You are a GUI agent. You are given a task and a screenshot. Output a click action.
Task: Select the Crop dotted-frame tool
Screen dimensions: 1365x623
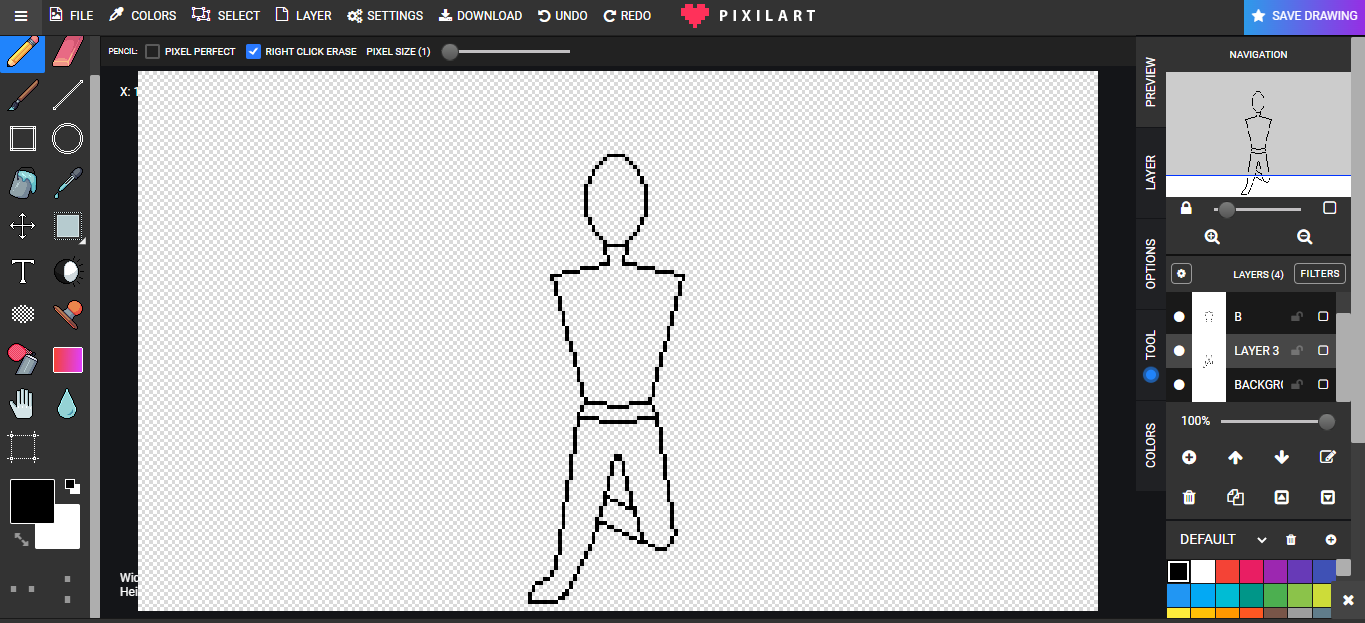coord(23,447)
